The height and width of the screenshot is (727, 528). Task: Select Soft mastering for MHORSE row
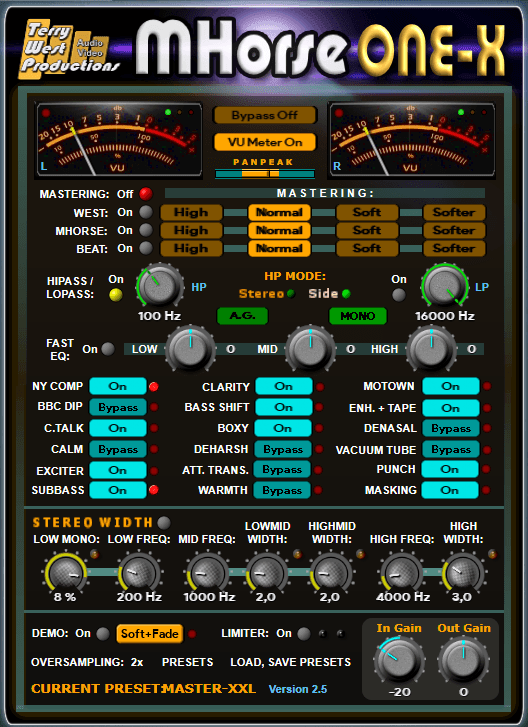[367, 230]
